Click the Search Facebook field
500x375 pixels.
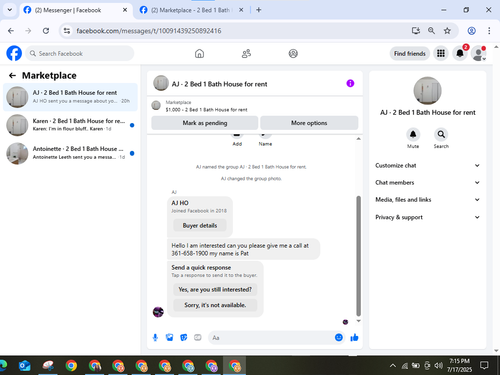pos(80,53)
